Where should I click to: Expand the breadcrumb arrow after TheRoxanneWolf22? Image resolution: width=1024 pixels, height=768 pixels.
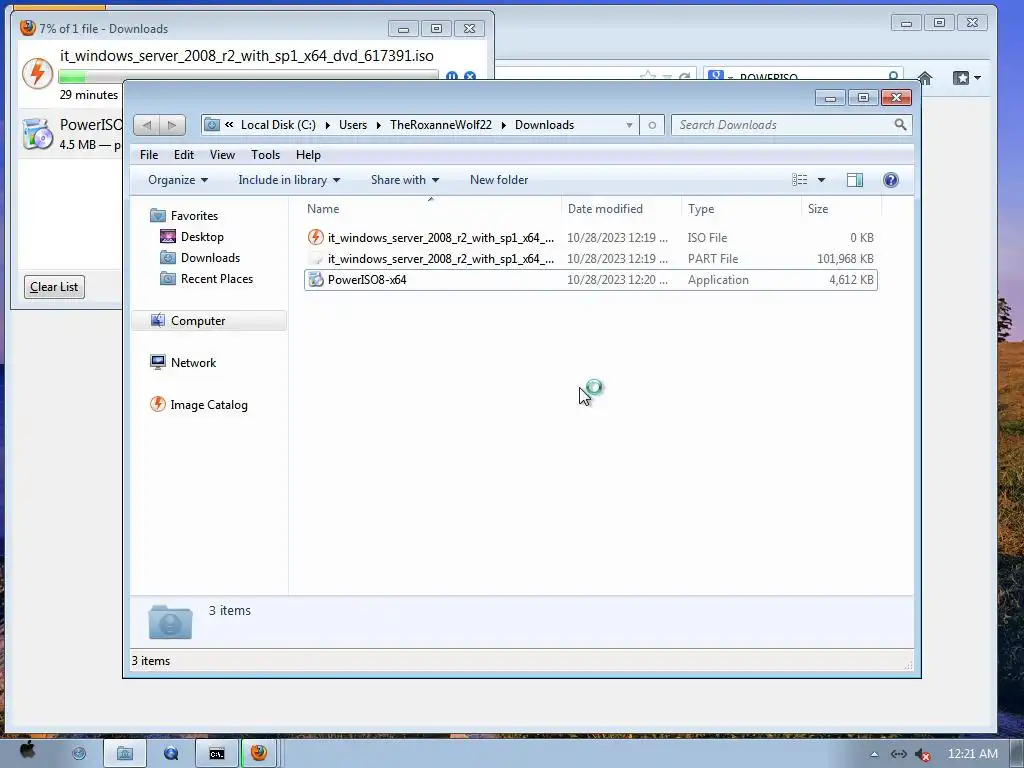pos(504,125)
